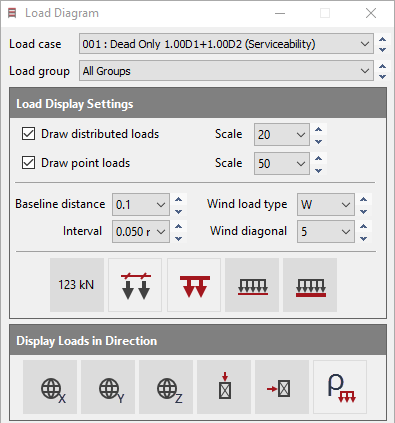
Task: Step Load case to previous with up arrow
Action: tap(383, 39)
